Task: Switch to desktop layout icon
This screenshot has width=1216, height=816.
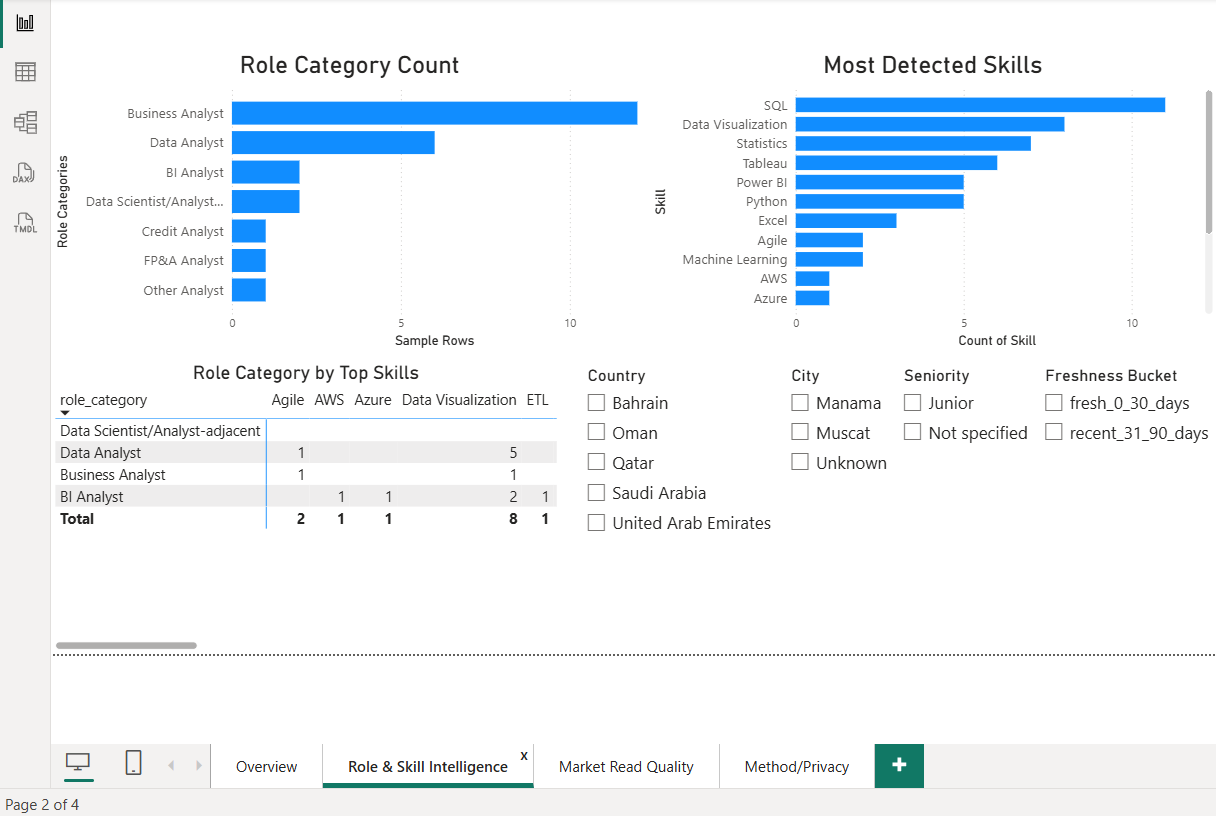Action: click(x=78, y=764)
